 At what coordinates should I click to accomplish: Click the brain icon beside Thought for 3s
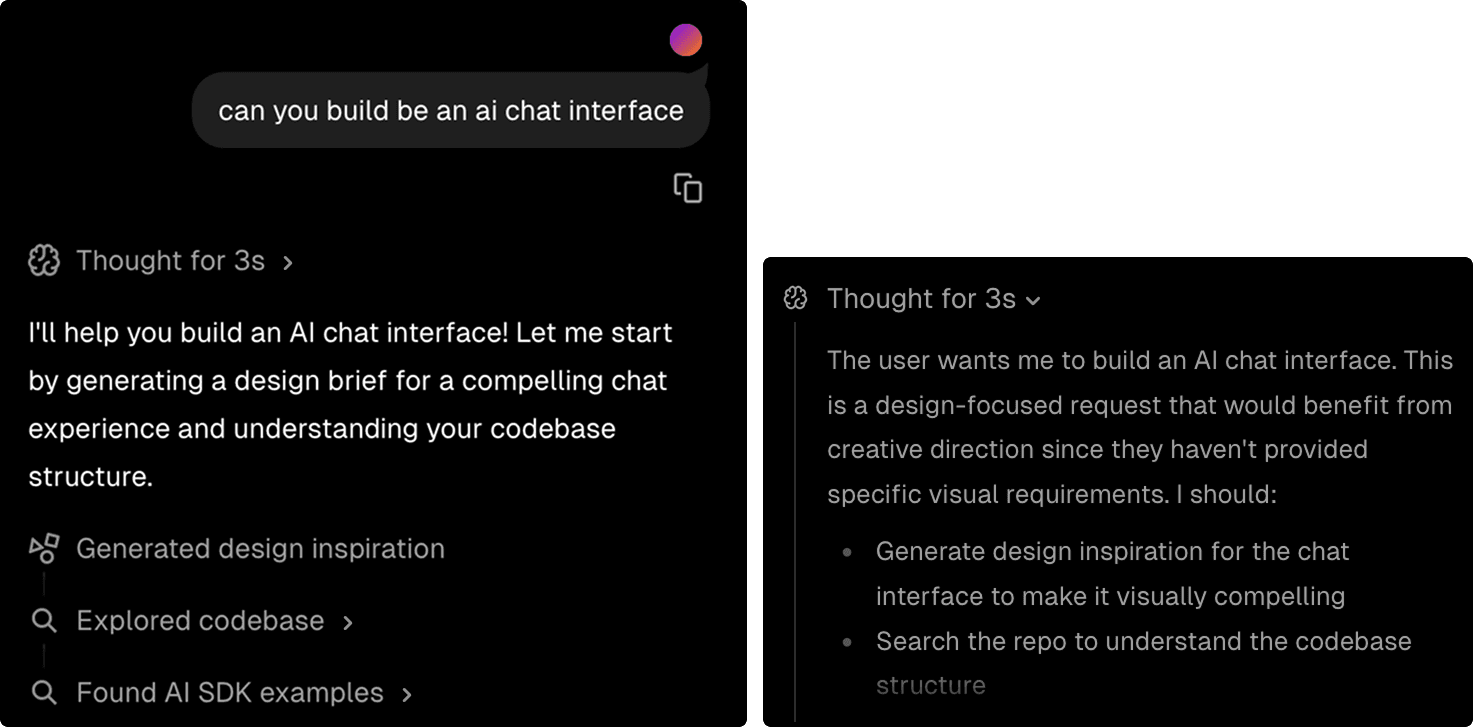(41, 260)
